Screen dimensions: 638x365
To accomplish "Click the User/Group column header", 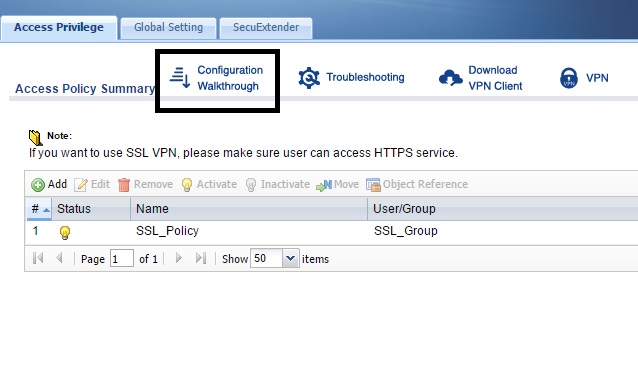I will [x=503, y=209].
